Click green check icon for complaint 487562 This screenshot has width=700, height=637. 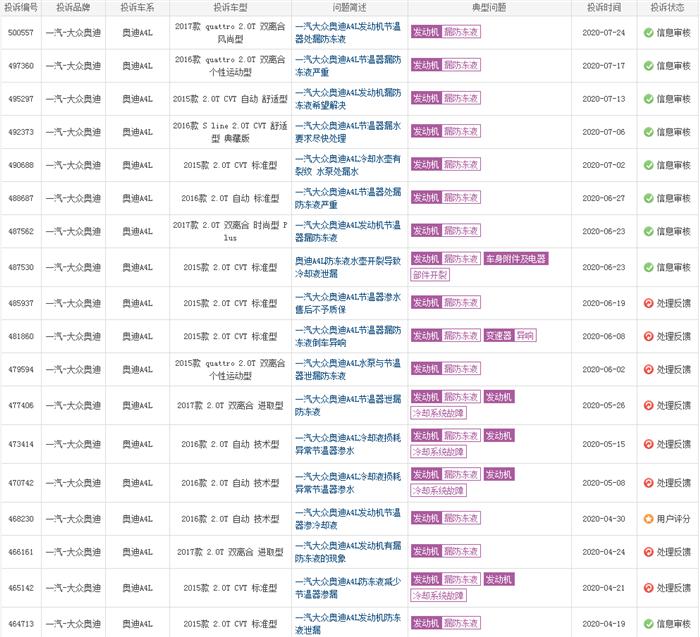[x=648, y=231]
